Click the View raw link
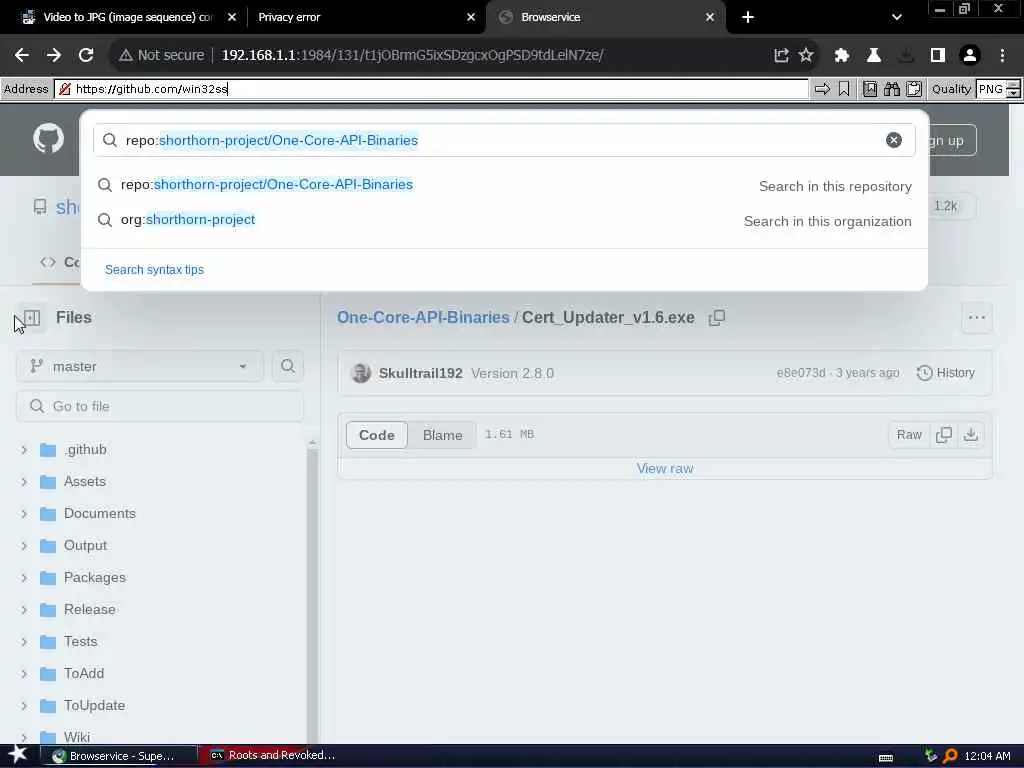 (665, 468)
